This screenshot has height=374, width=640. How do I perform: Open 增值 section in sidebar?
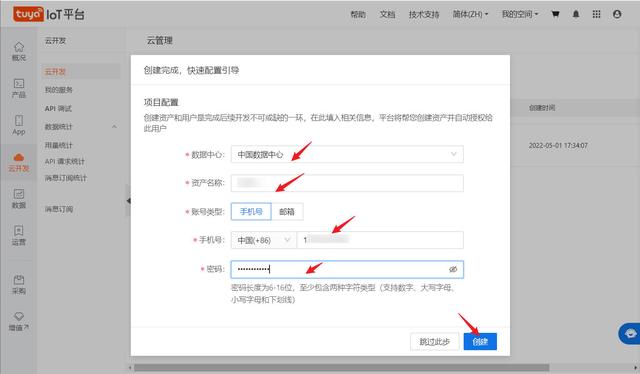click(x=19, y=321)
